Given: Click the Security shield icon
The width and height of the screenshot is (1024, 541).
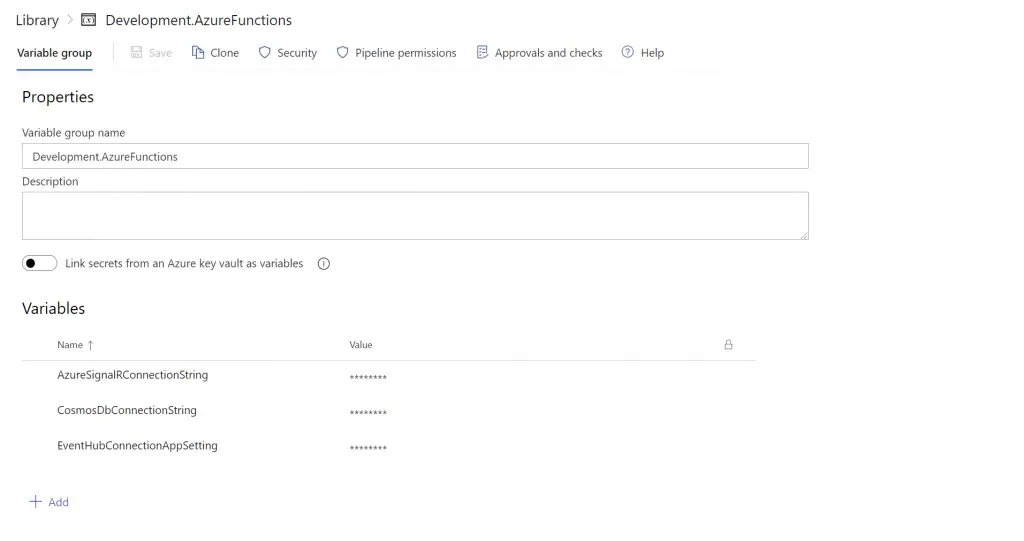Looking at the screenshot, I should (265, 53).
